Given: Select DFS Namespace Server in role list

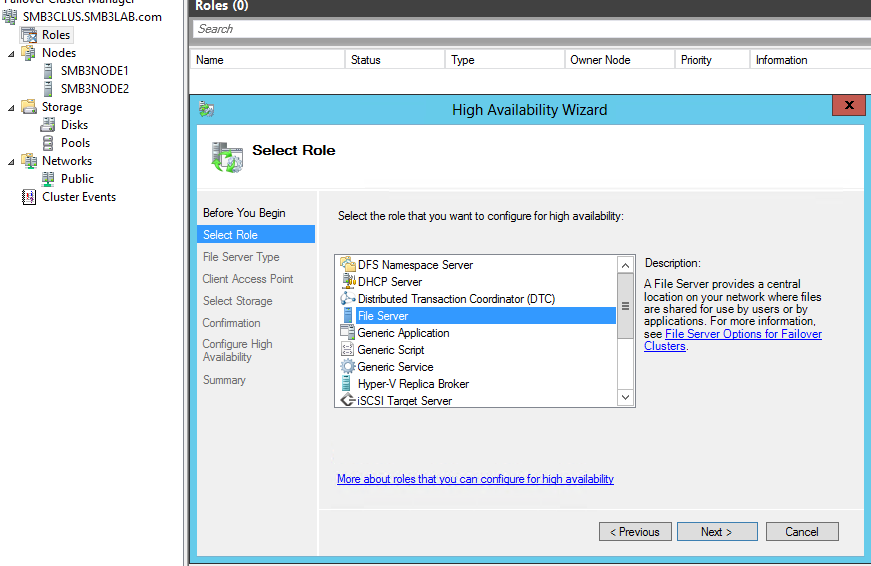Looking at the screenshot, I should coord(416,264).
